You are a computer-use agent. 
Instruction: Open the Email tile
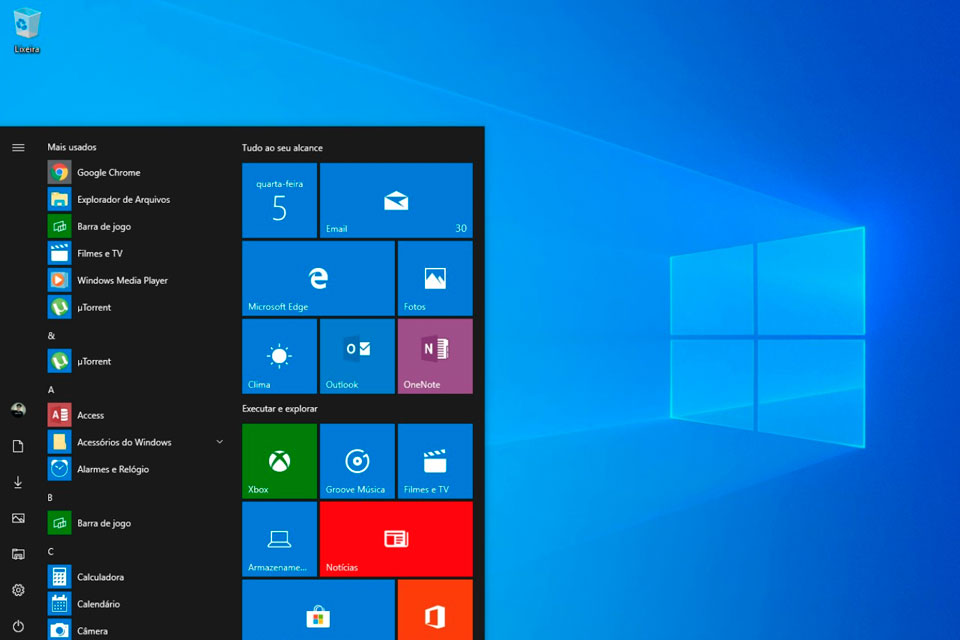[x=396, y=200]
